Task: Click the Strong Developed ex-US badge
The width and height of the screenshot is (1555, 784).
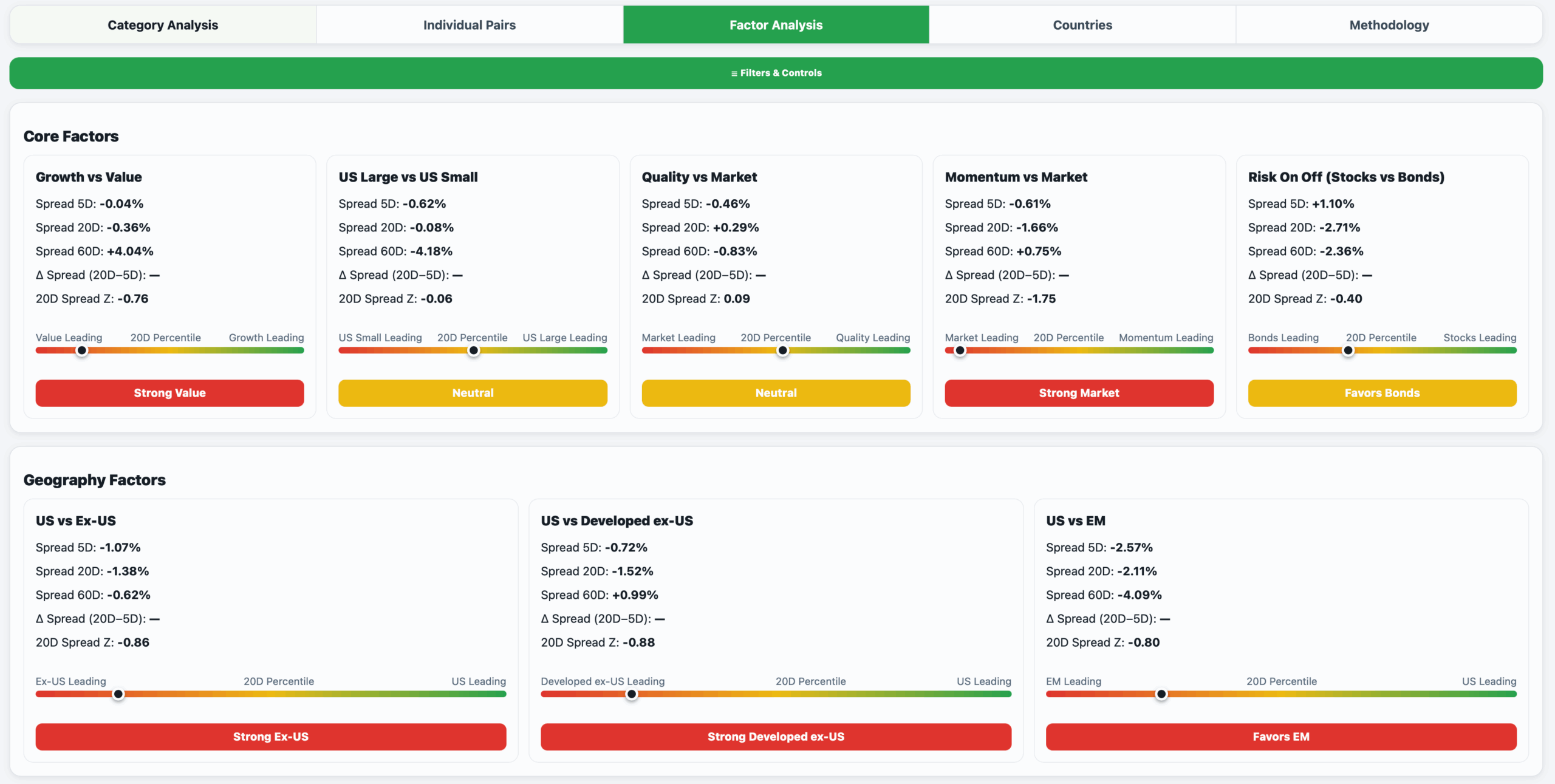Action: (776, 737)
